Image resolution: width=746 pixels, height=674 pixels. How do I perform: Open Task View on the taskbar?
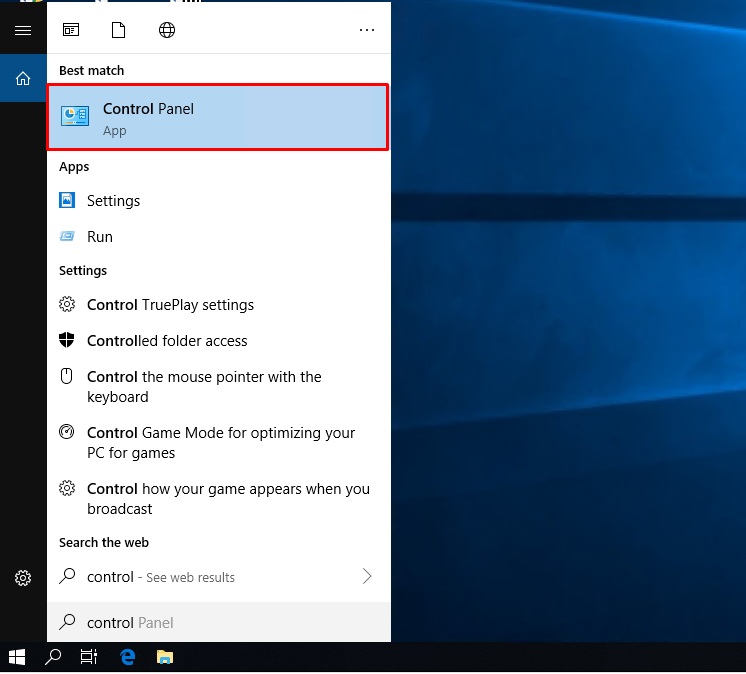(x=89, y=657)
